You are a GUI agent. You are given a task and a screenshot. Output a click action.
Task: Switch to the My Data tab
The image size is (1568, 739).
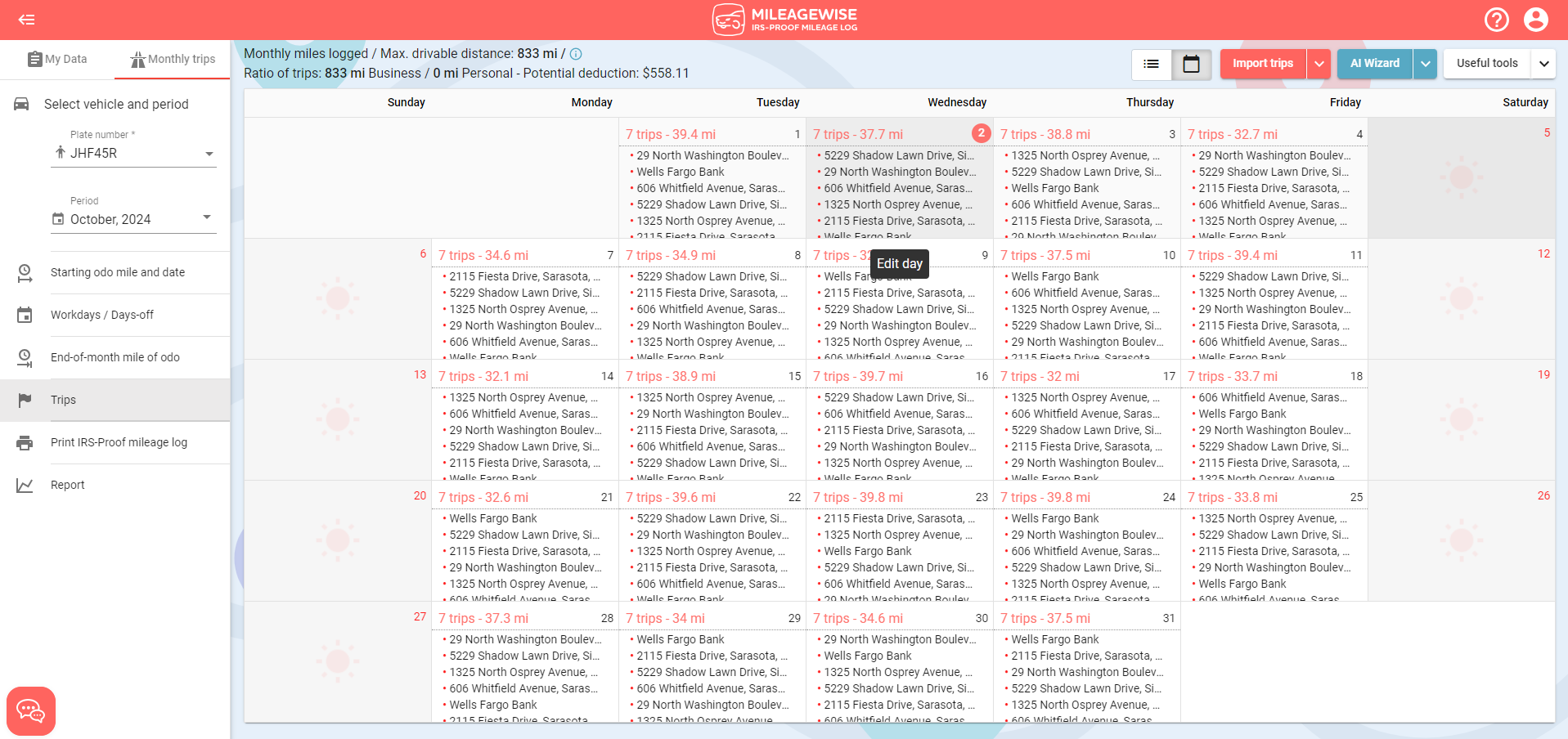(x=57, y=59)
